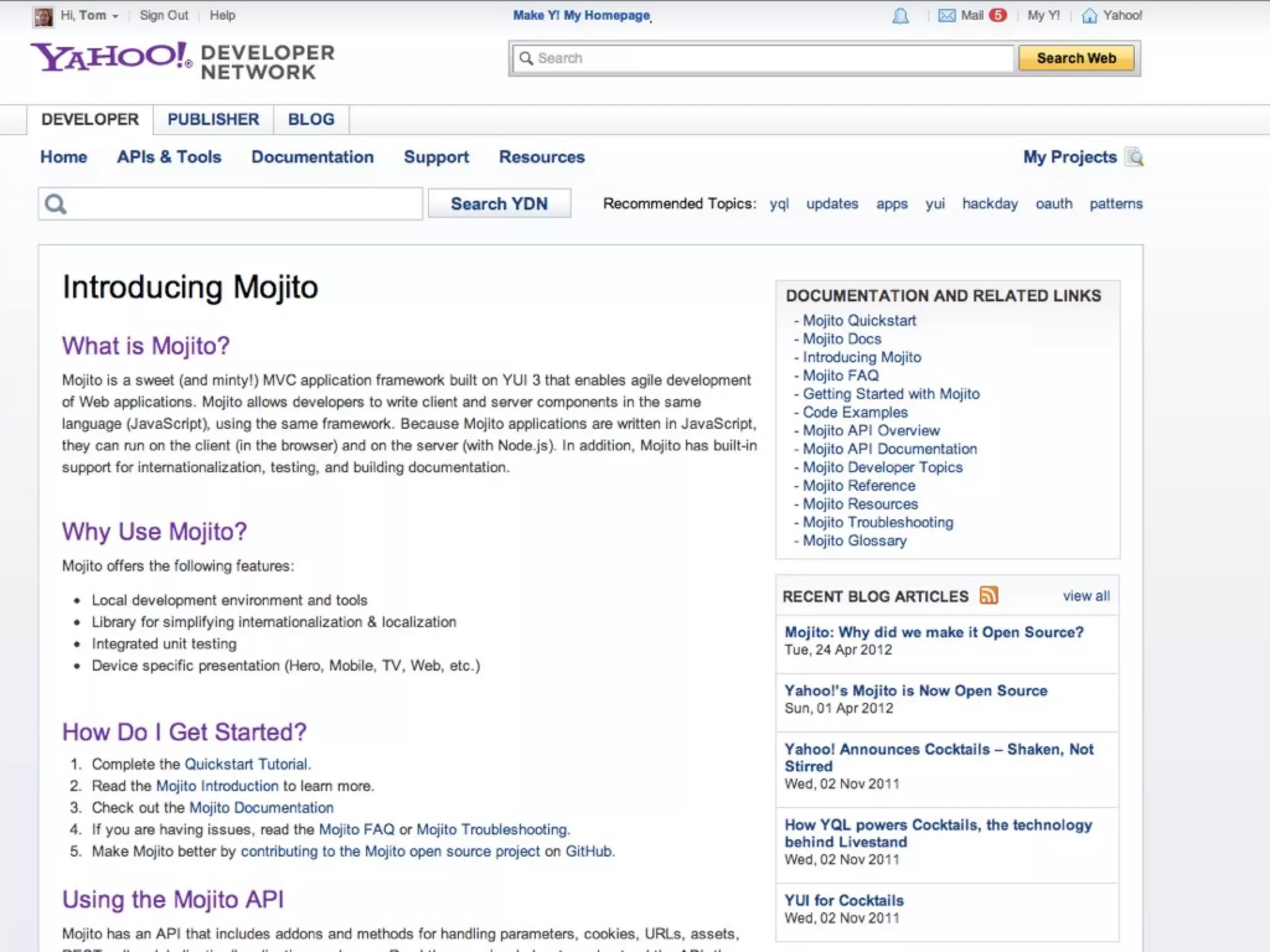Open Mail via the envelope icon
The image size is (1270, 952).
point(947,16)
